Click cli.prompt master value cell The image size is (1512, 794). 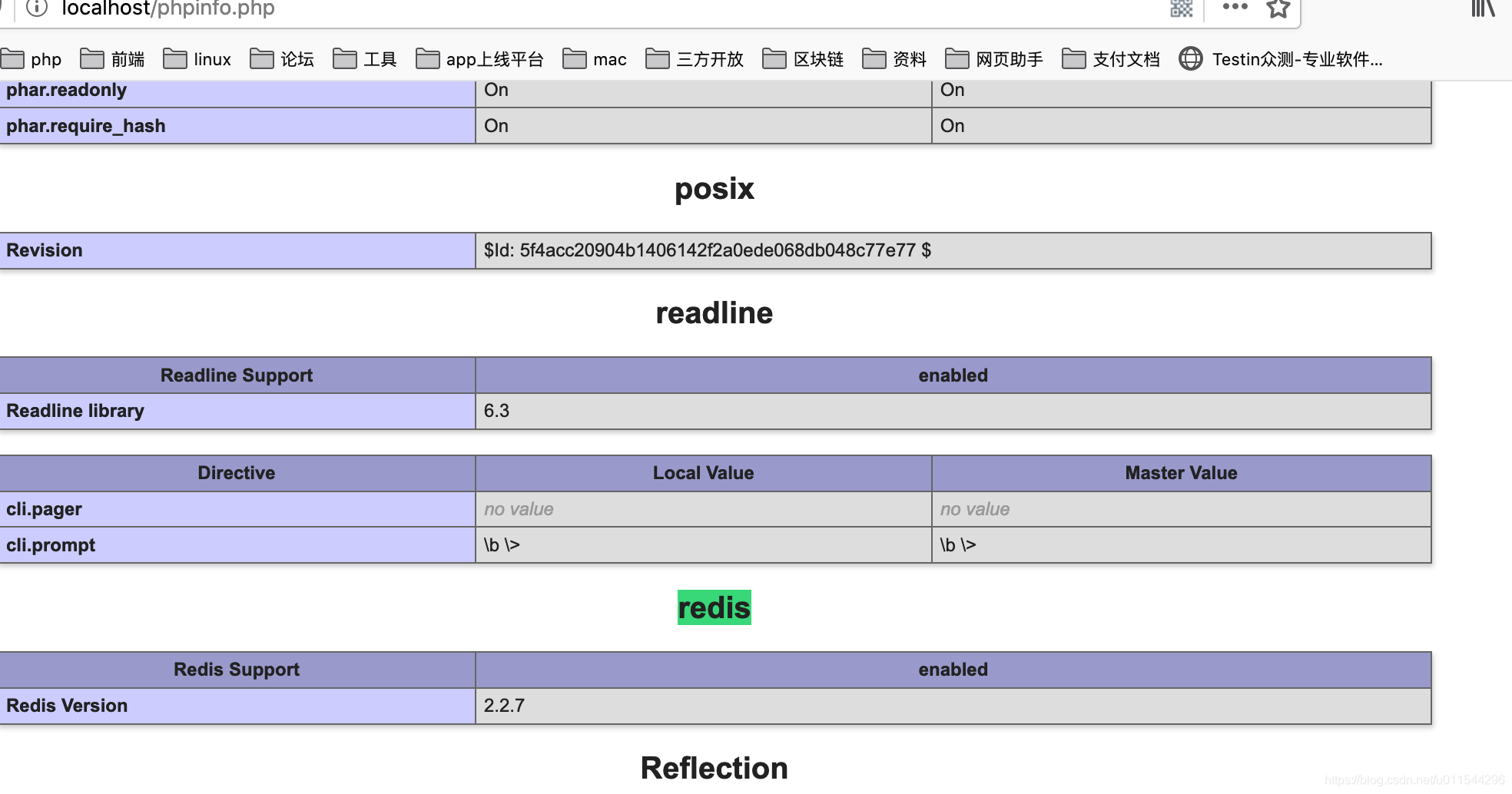(1182, 545)
